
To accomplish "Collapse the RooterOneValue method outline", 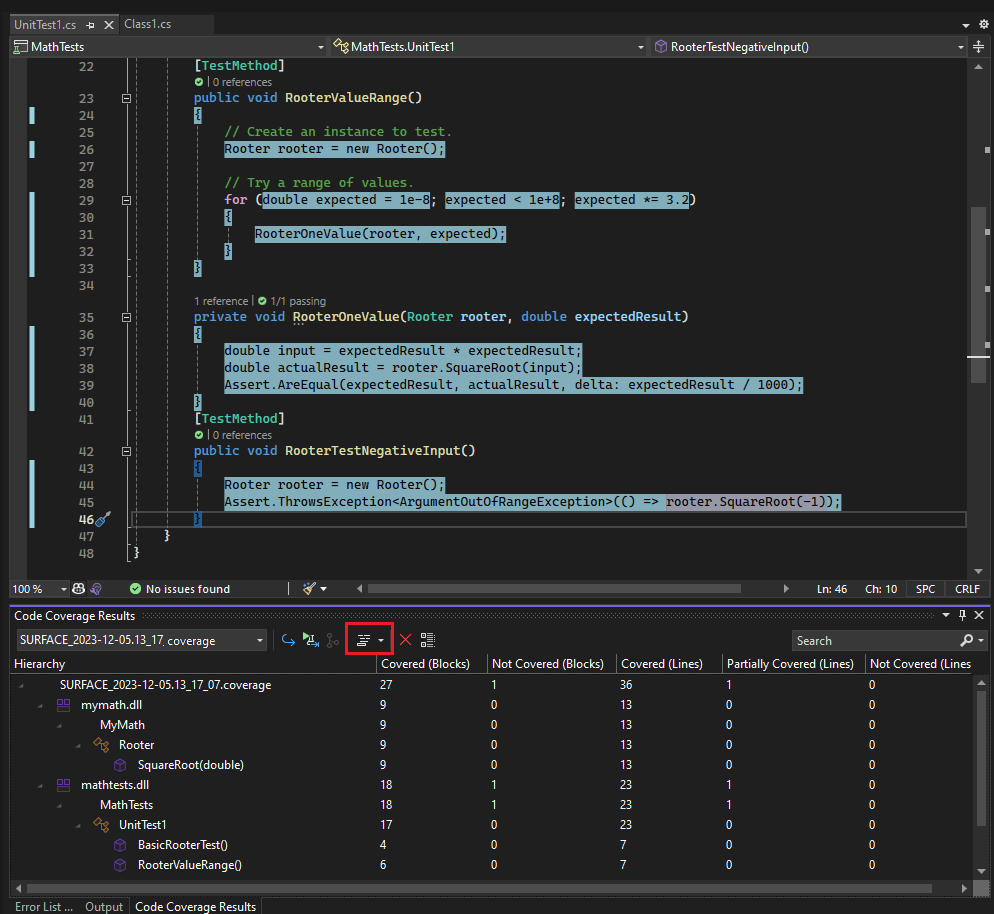I will 126,318.
